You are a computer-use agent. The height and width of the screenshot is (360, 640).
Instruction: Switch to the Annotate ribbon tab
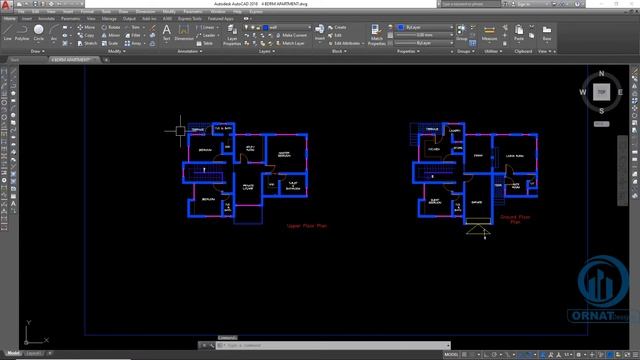pos(46,18)
